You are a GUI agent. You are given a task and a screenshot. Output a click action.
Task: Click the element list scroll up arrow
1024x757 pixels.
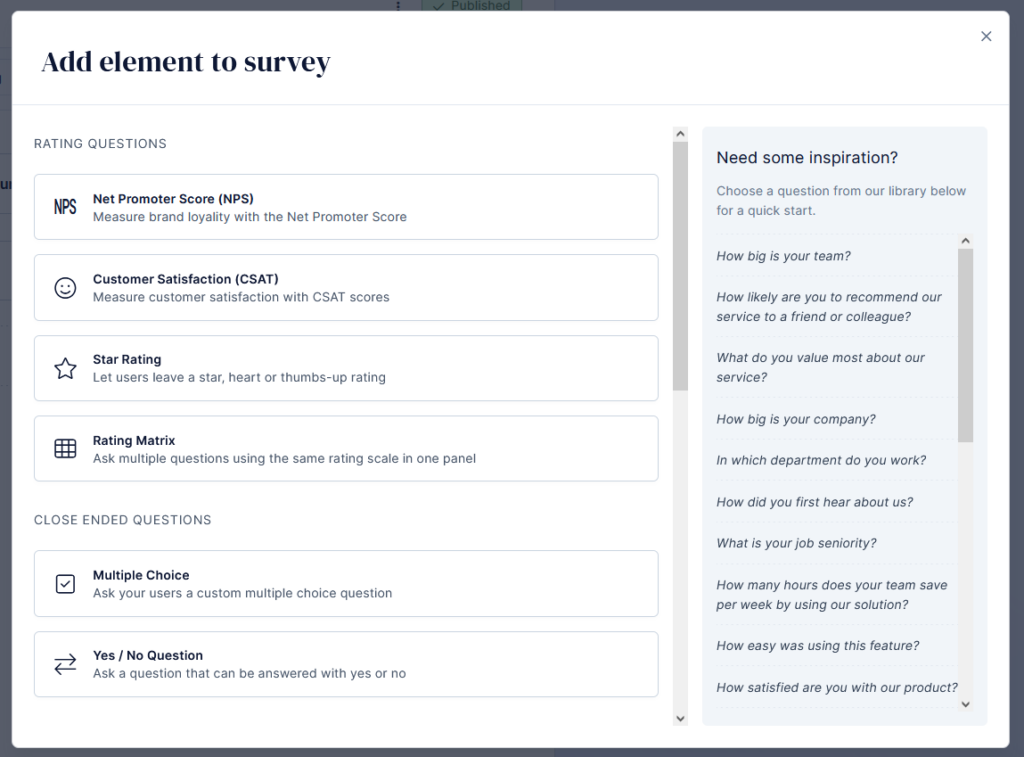(x=680, y=134)
